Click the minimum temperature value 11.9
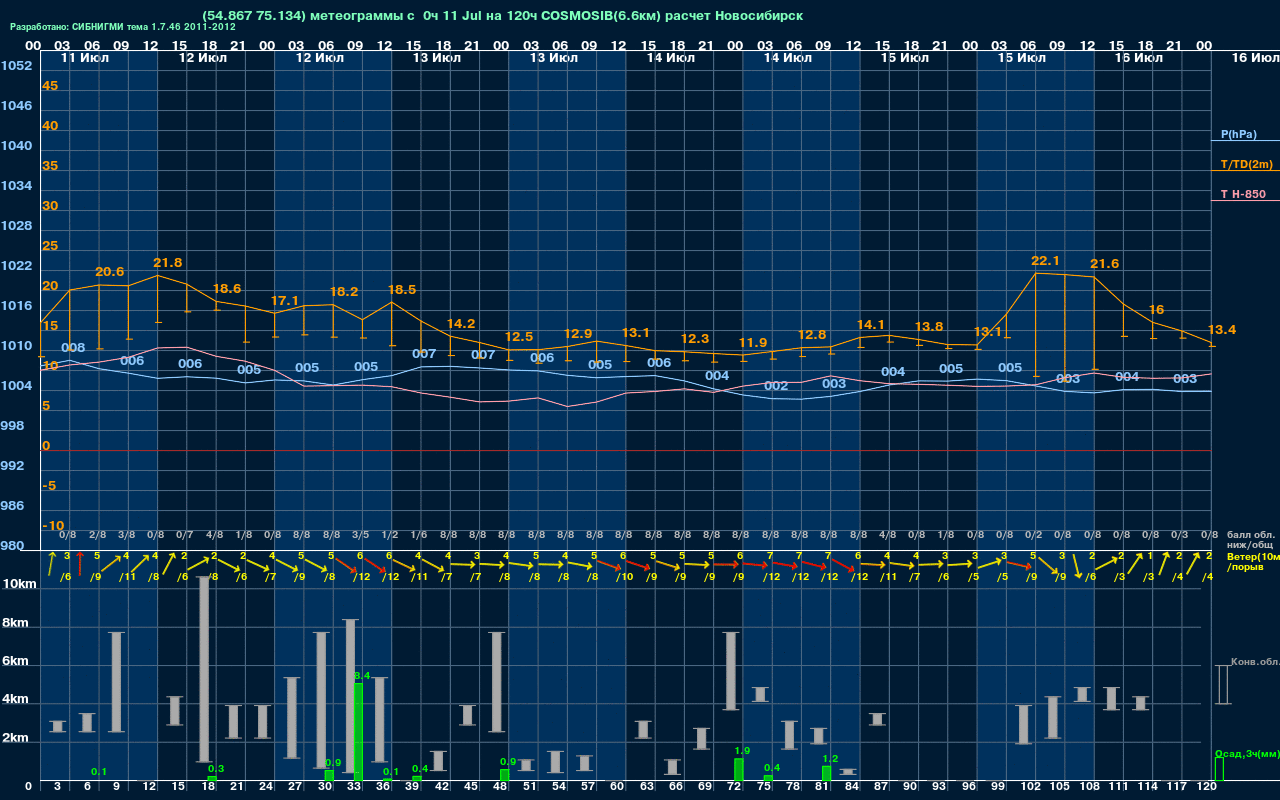Viewport: 1280px width, 800px height. pos(752,343)
